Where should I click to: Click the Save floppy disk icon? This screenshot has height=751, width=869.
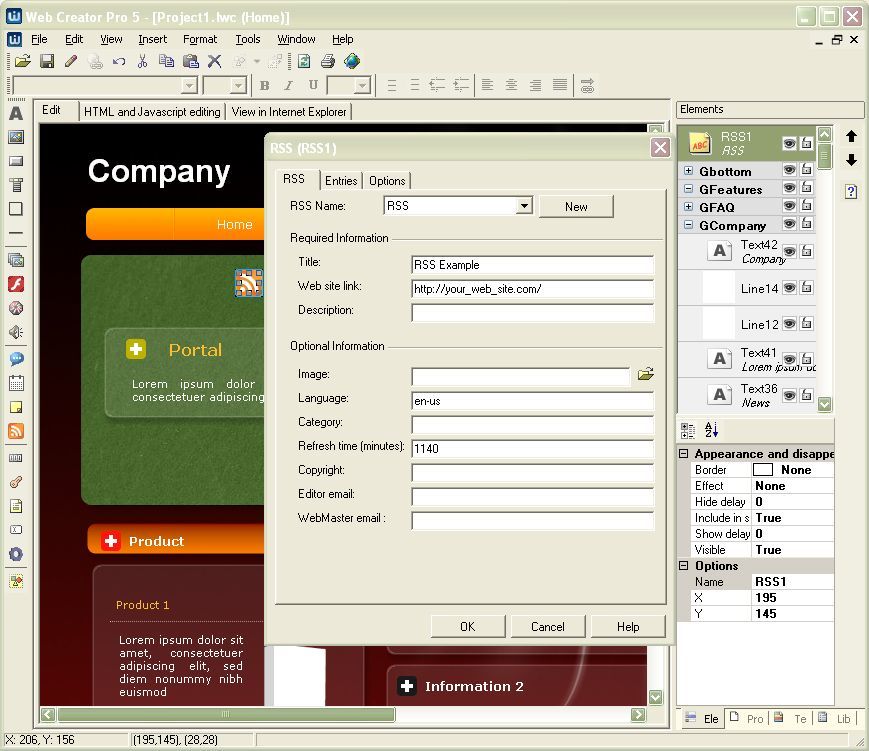47,61
